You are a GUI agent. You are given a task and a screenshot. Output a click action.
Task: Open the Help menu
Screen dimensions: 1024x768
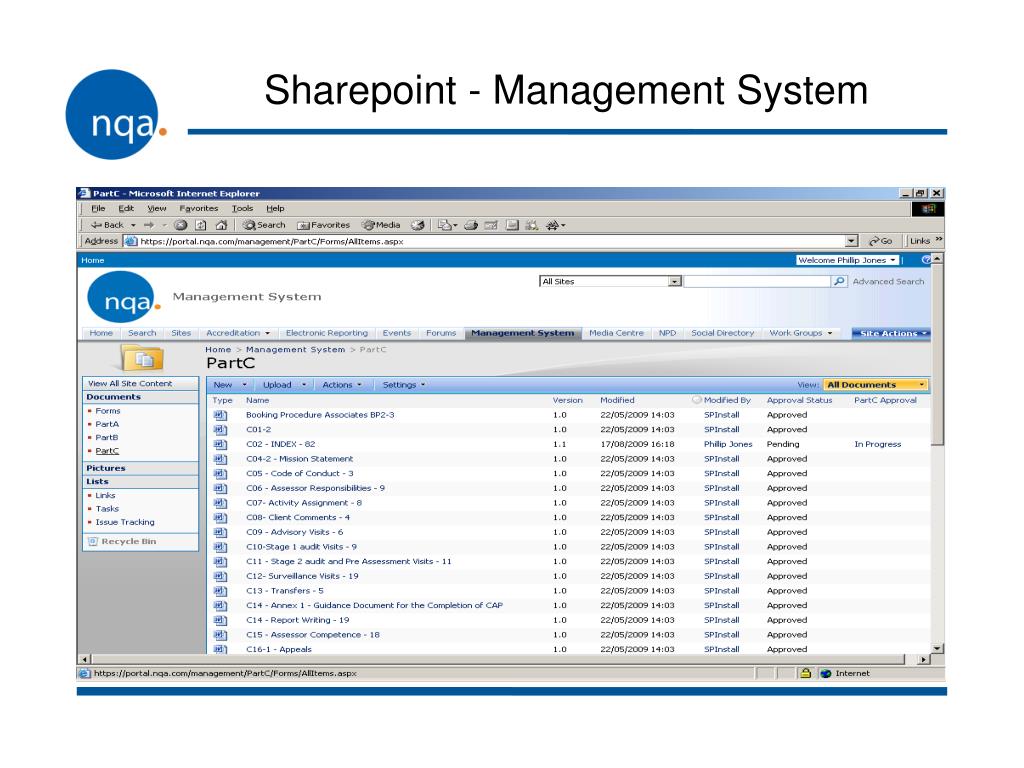[275, 208]
